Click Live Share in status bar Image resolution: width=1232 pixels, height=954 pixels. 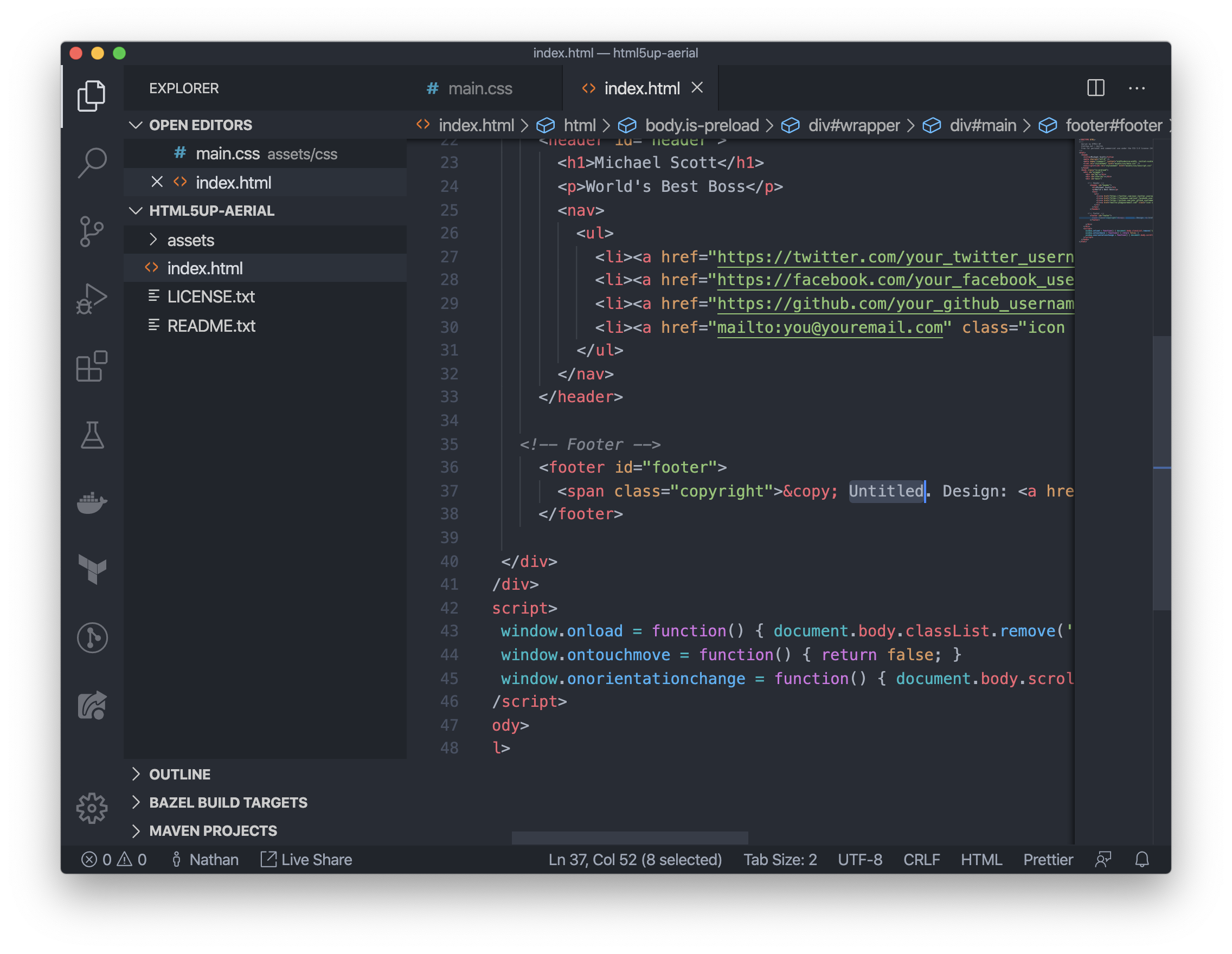click(x=306, y=859)
